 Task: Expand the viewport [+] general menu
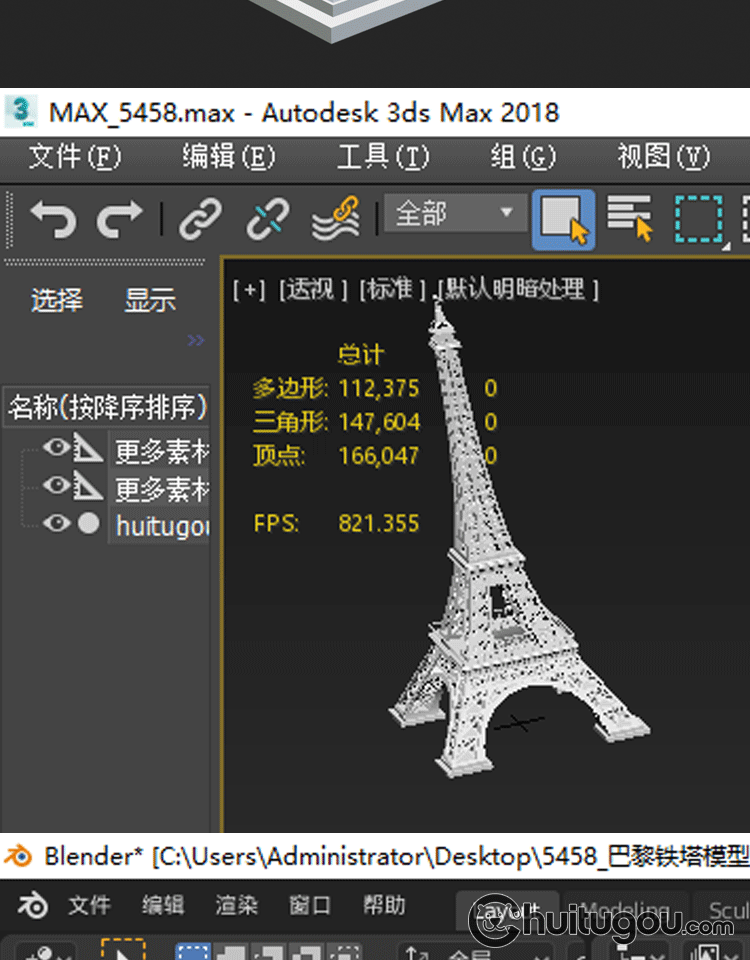point(249,290)
